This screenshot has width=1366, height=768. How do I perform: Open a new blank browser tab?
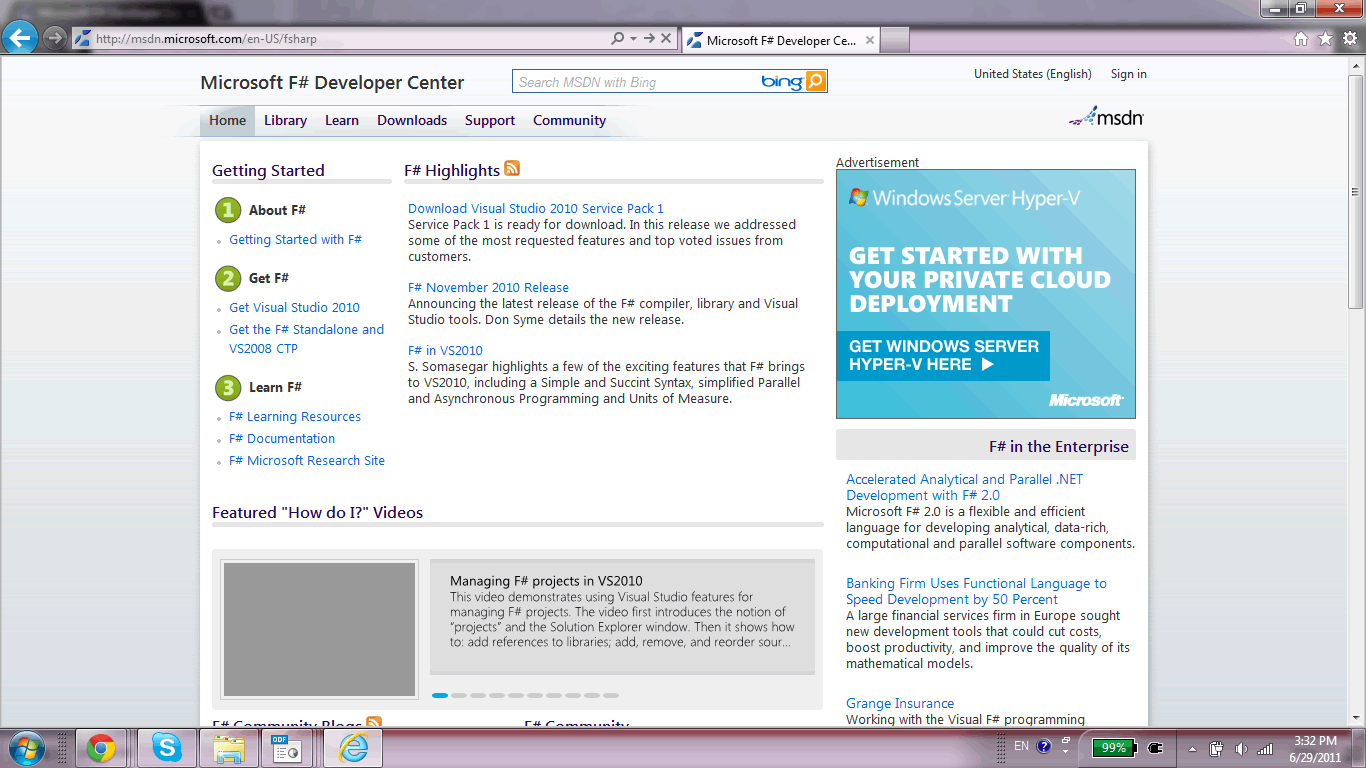(x=895, y=41)
